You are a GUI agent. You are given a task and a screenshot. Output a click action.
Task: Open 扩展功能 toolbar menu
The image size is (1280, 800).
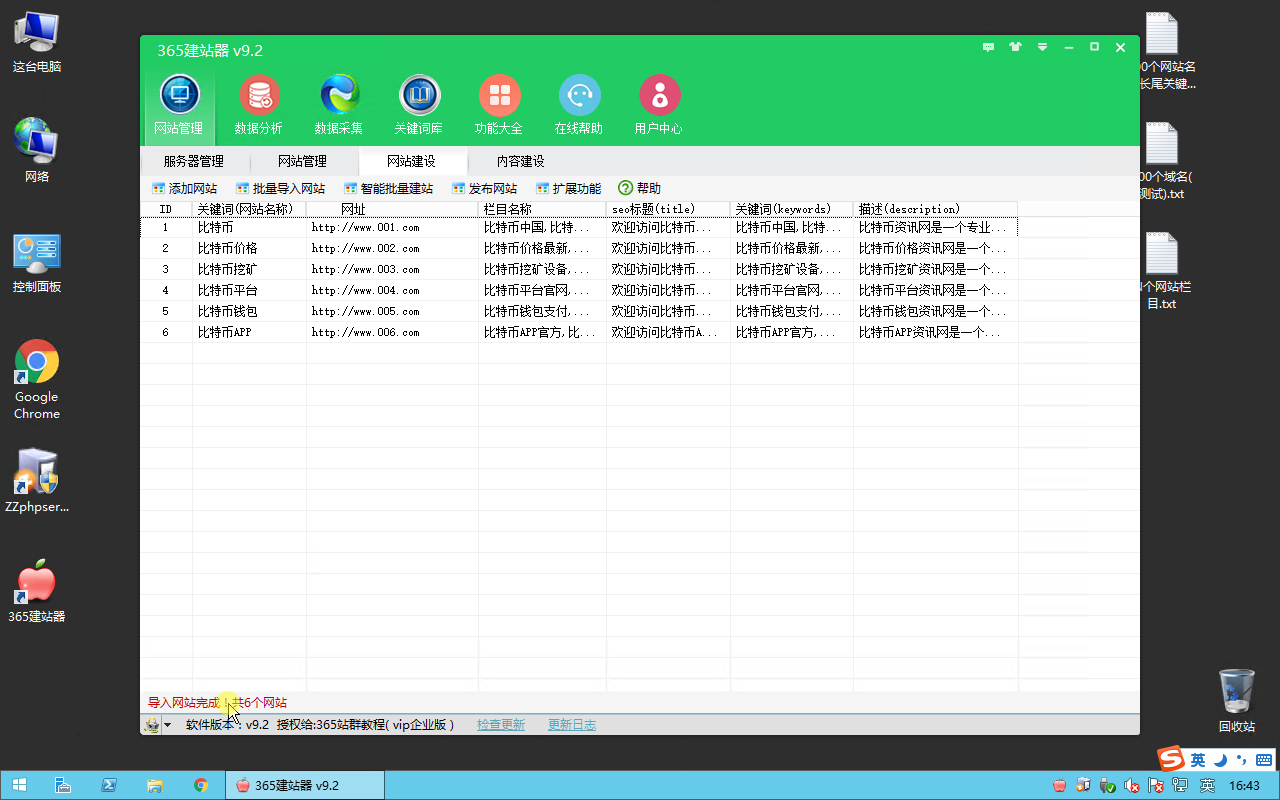568,188
